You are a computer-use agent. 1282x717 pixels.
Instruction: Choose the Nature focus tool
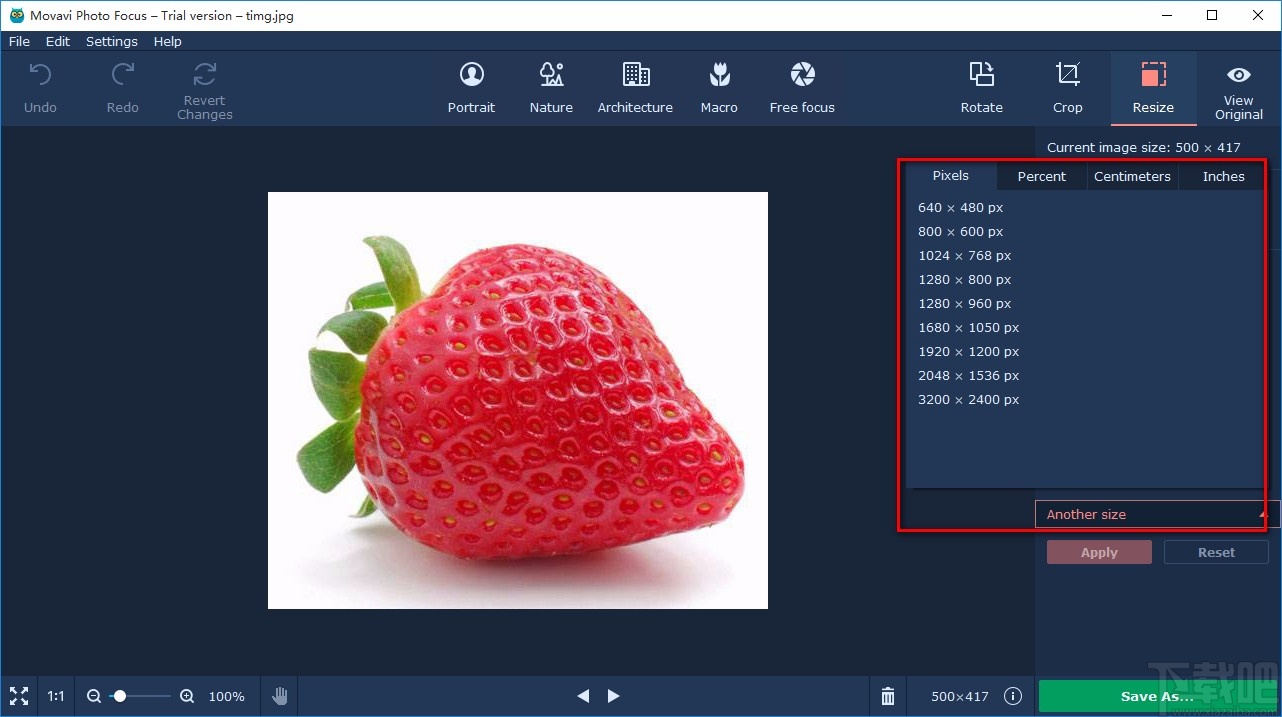[551, 75]
